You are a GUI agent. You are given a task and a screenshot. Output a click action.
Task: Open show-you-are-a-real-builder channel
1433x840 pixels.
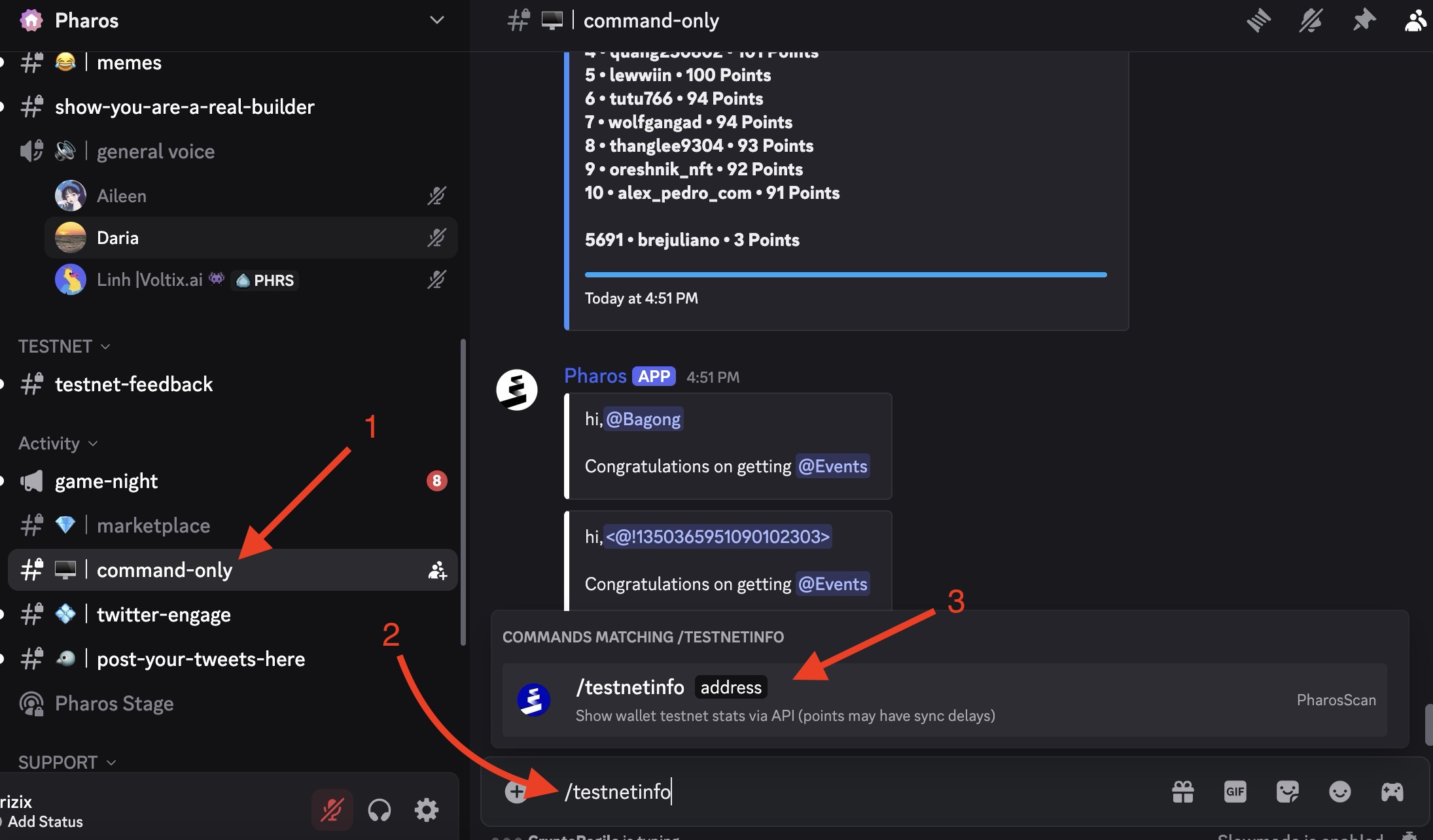[x=232, y=107]
